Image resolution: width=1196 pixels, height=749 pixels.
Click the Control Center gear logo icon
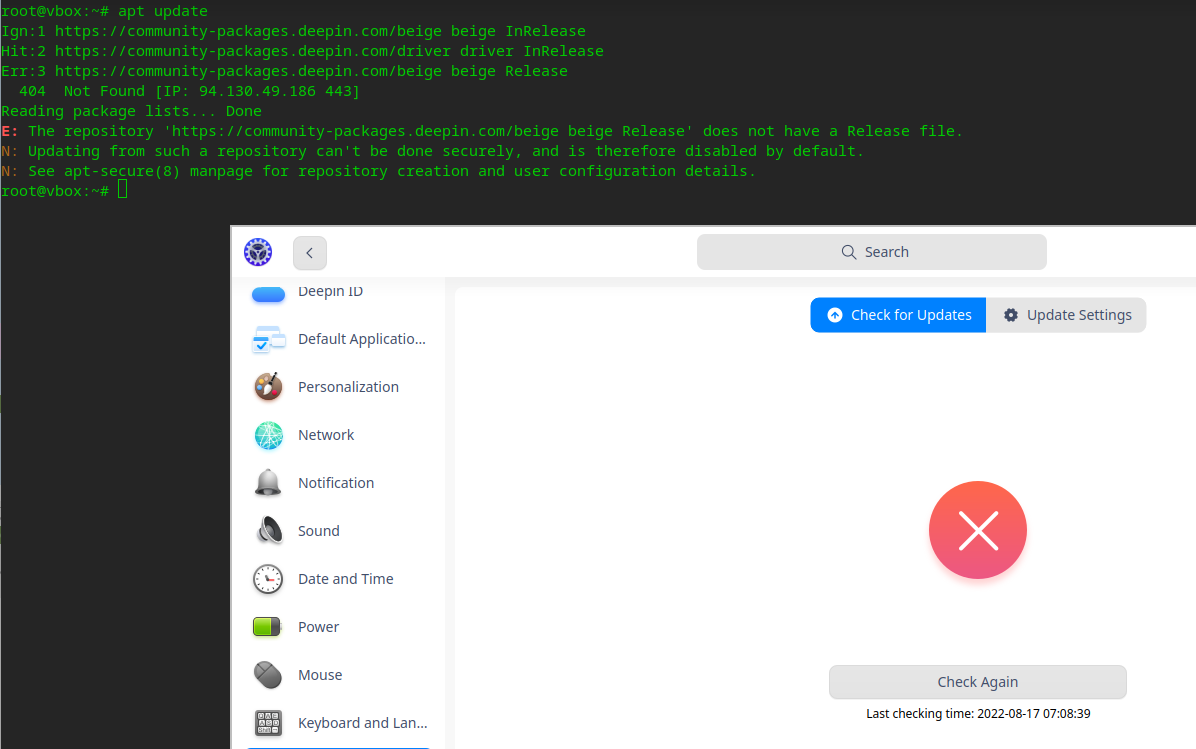click(x=258, y=252)
